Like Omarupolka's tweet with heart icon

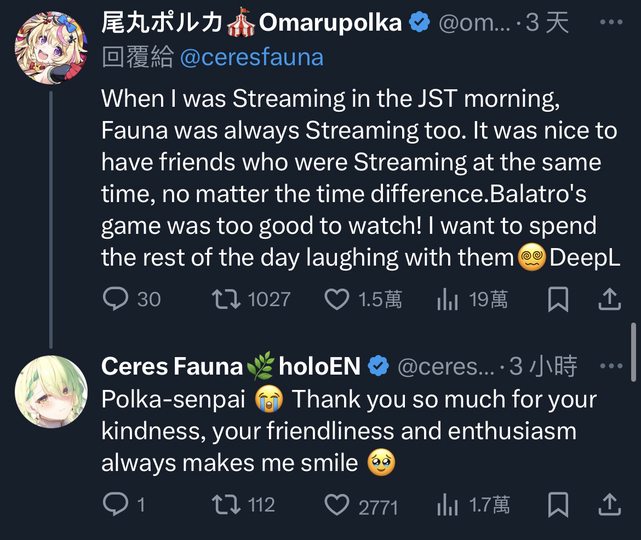pos(338,298)
